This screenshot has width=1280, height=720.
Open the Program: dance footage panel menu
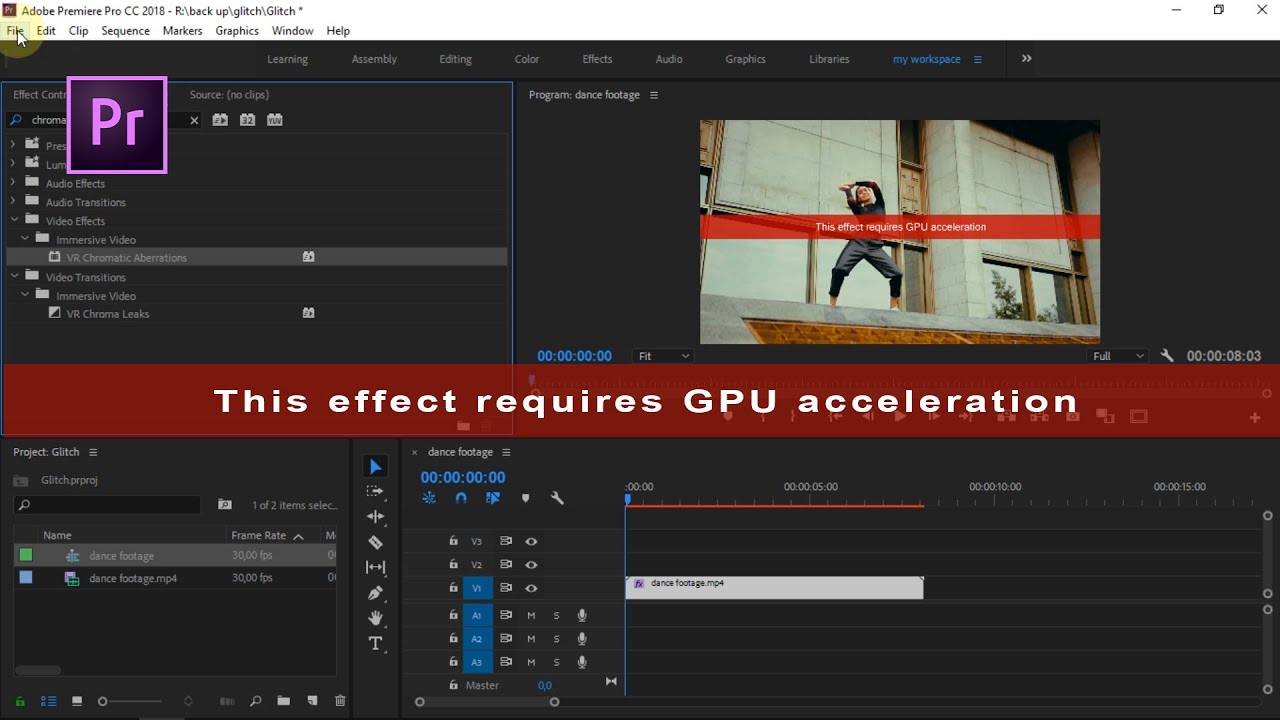coord(654,95)
